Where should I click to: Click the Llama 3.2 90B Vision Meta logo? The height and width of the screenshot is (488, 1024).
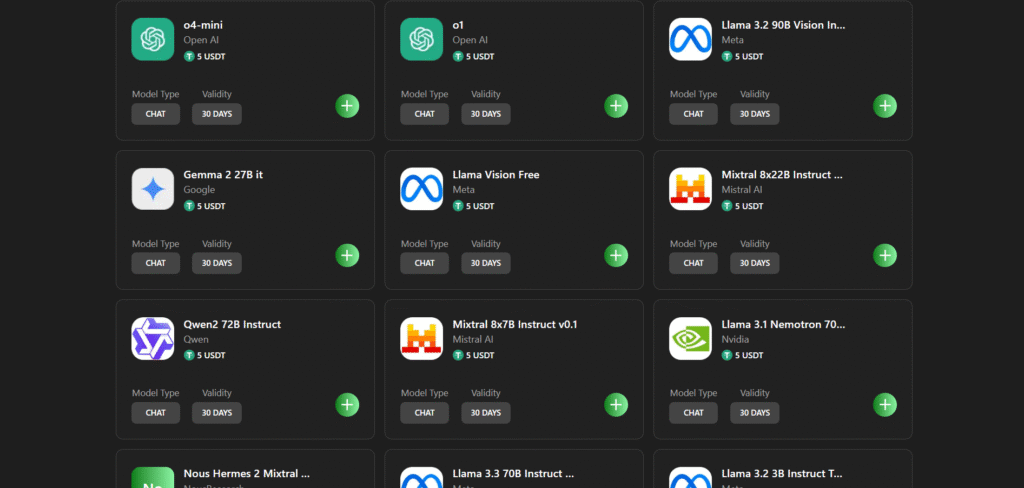pyautogui.click(x=690, y=39)
